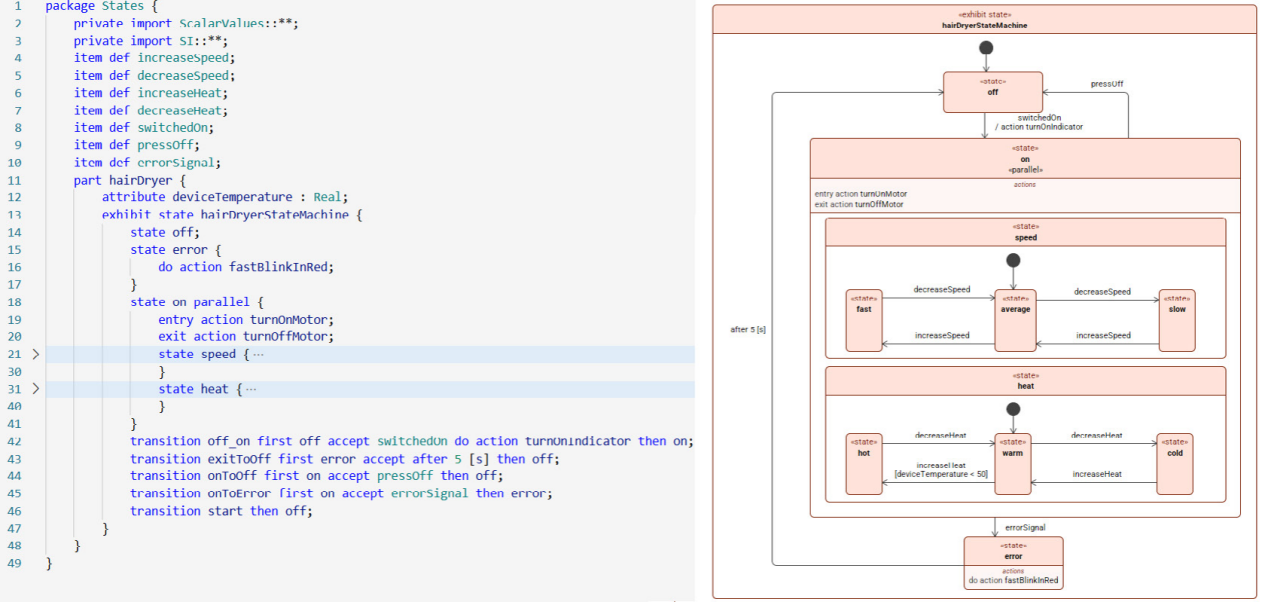Screen dimensions: 1268x602
Task: Click 'item def decreaseHeat' code line
Action: coord(151,110)
